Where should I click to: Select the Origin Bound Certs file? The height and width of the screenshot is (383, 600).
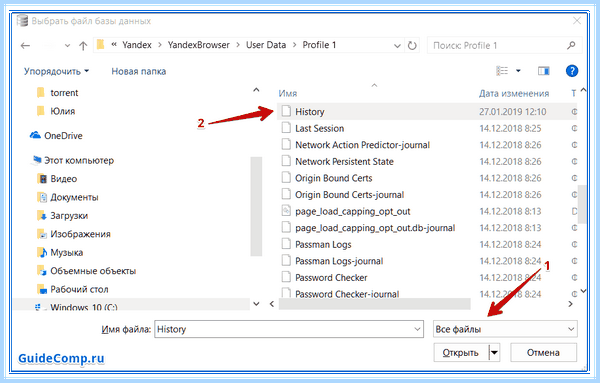(333, 178)
